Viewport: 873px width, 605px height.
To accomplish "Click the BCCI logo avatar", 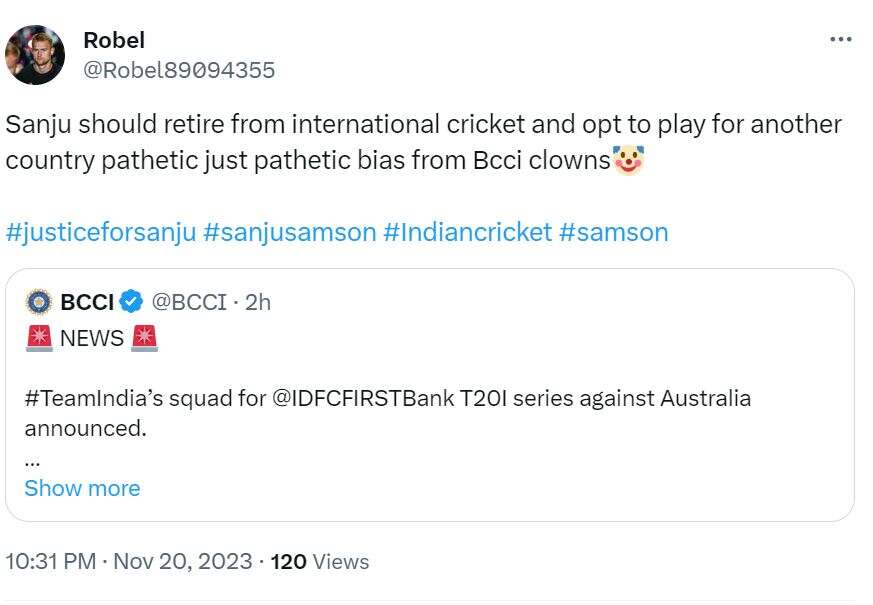I will (x=39, y=301).
